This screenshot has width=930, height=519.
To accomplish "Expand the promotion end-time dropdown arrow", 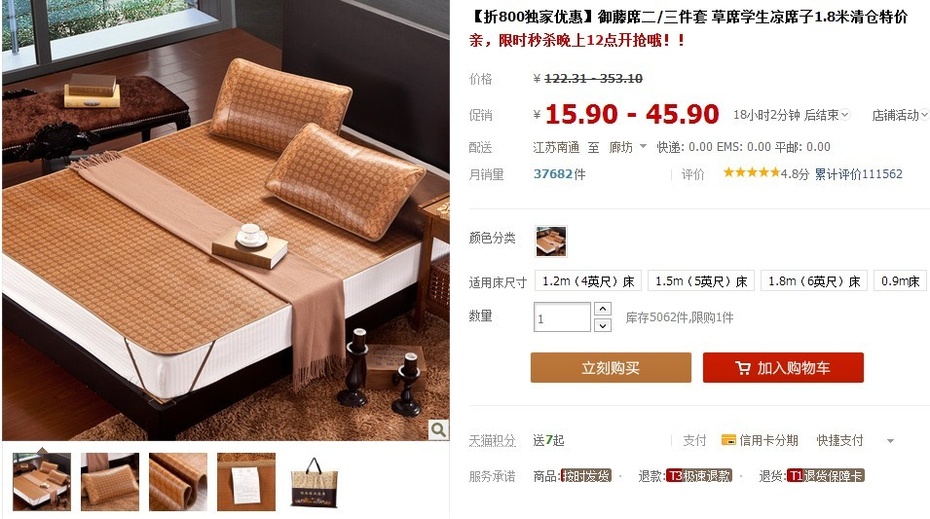I will pyautogui.click(x=845, y=114).
